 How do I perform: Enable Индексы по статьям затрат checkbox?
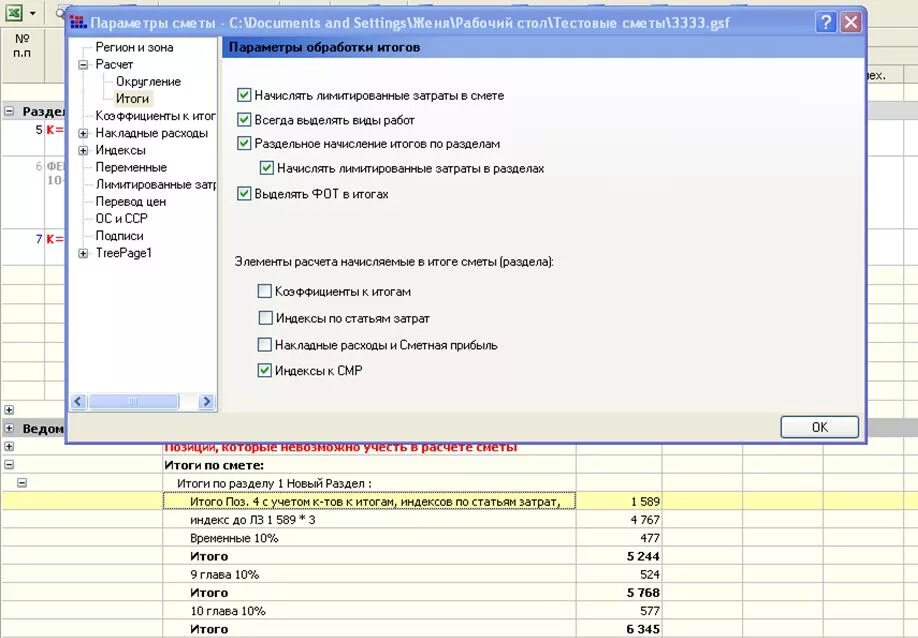tap(265, 318)
